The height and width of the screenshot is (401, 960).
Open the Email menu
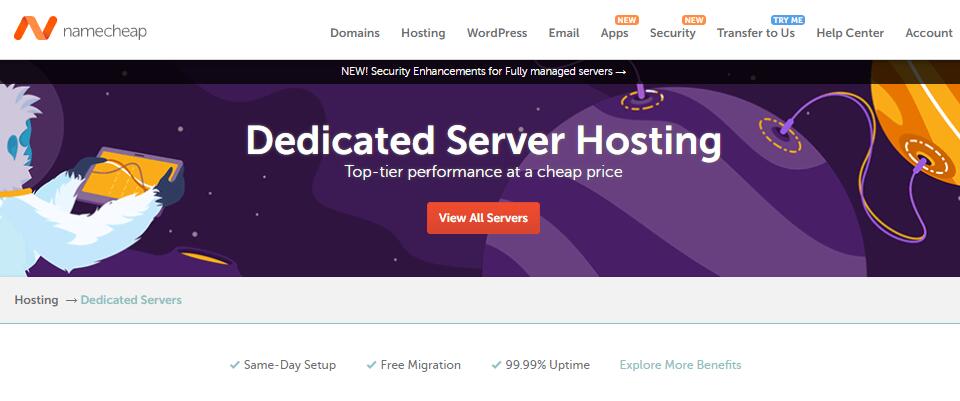point(564,33)
